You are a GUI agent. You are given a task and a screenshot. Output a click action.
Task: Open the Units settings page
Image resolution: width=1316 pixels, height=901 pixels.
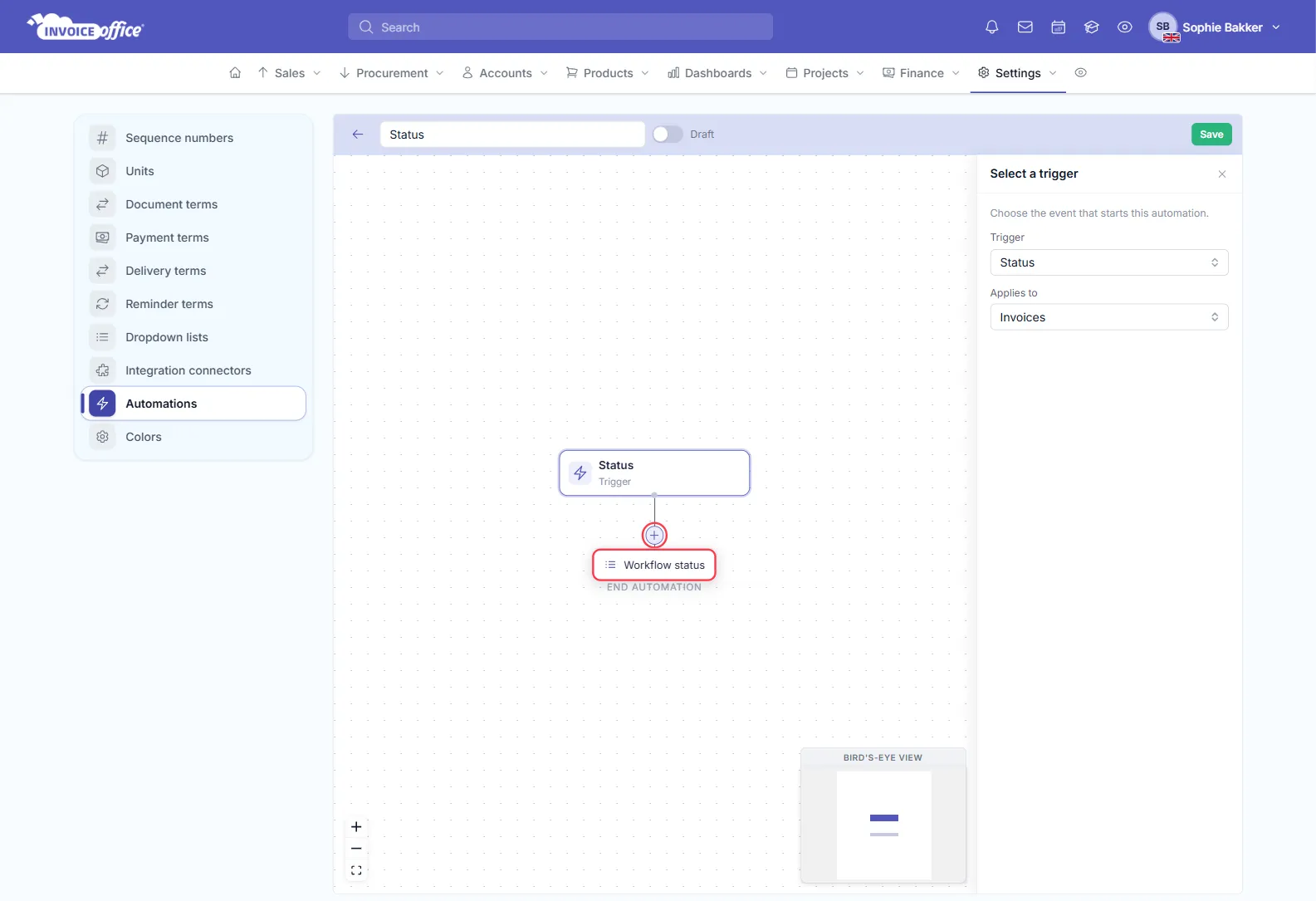(193, 171)
